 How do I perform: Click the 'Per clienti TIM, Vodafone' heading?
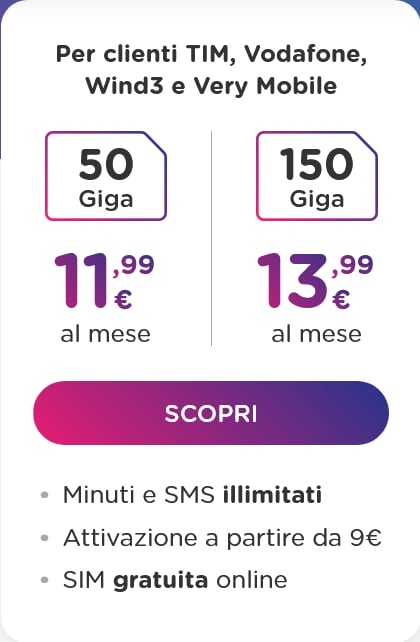211,54
